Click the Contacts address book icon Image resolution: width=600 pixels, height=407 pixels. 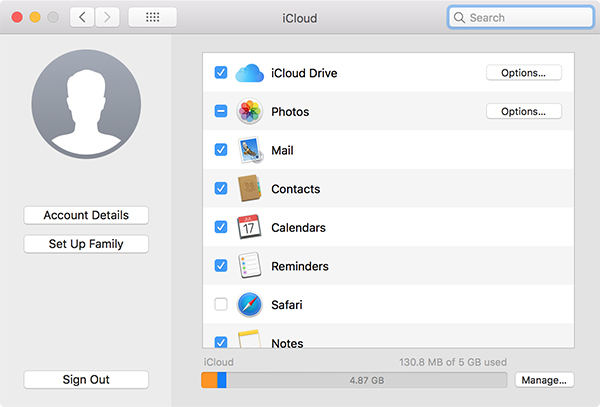(x=249, y=188)
